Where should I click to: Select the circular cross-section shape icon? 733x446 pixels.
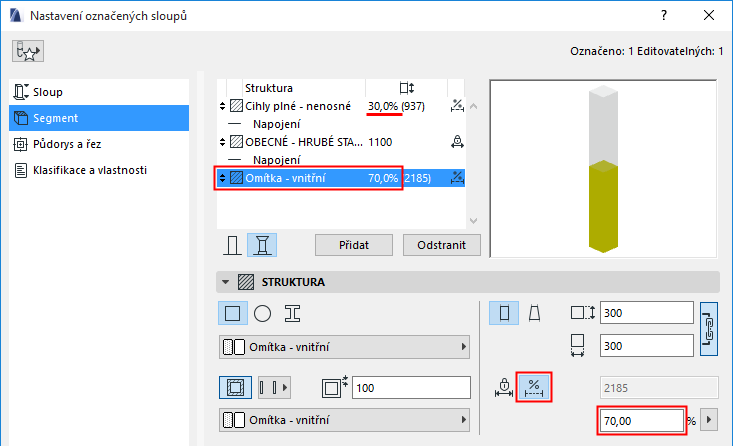pyautogui.click(x=262, y=313)
